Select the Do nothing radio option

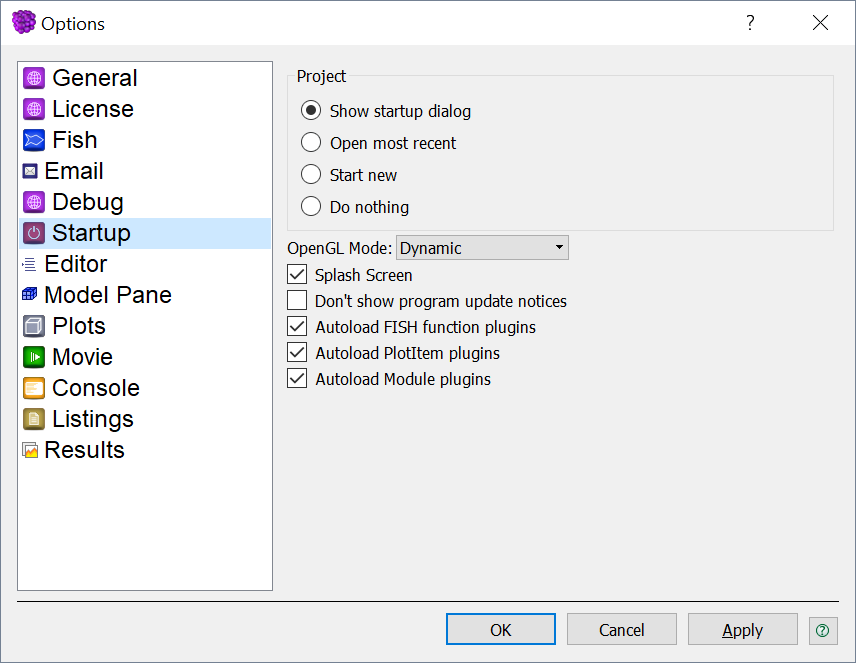point(311,206)
